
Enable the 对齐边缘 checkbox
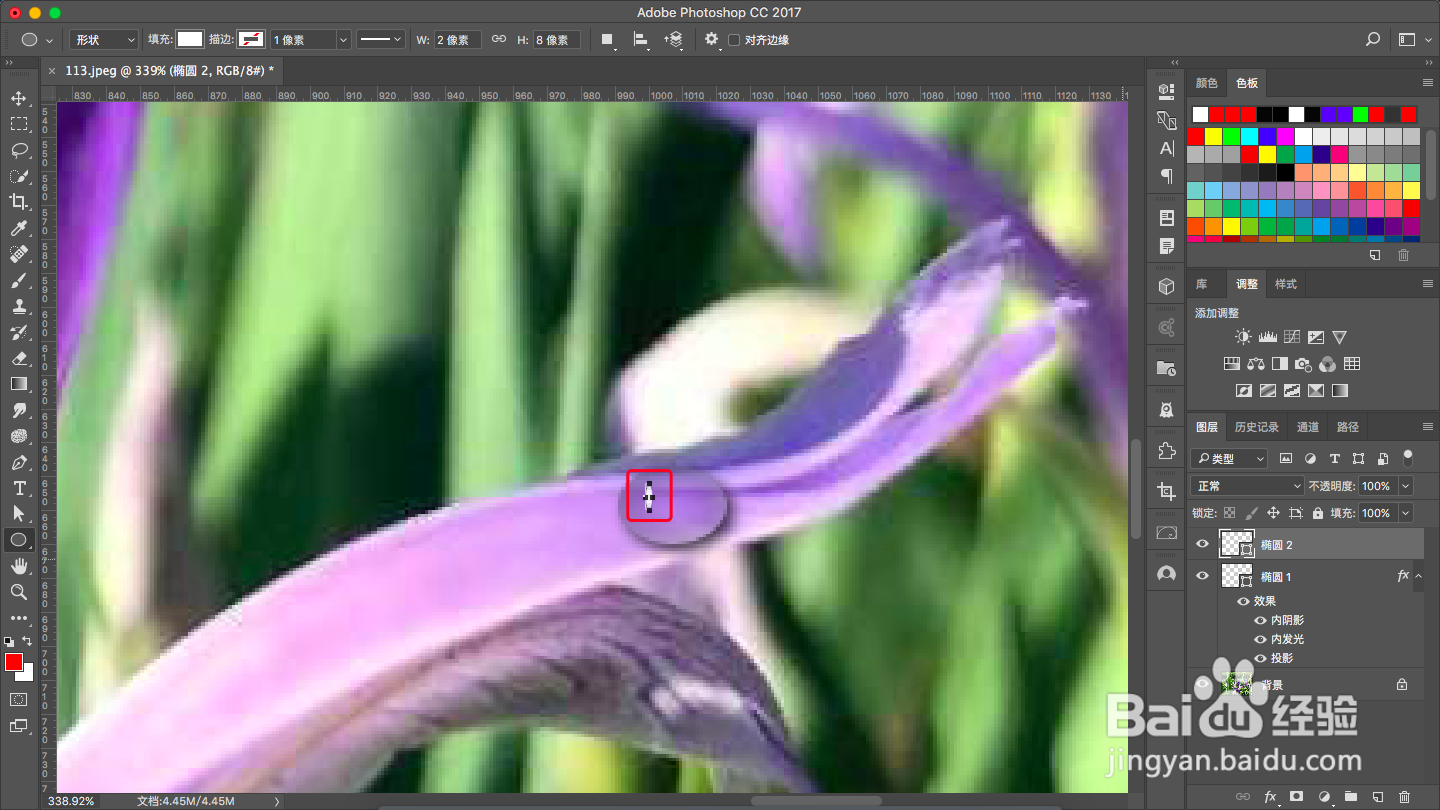734,40
